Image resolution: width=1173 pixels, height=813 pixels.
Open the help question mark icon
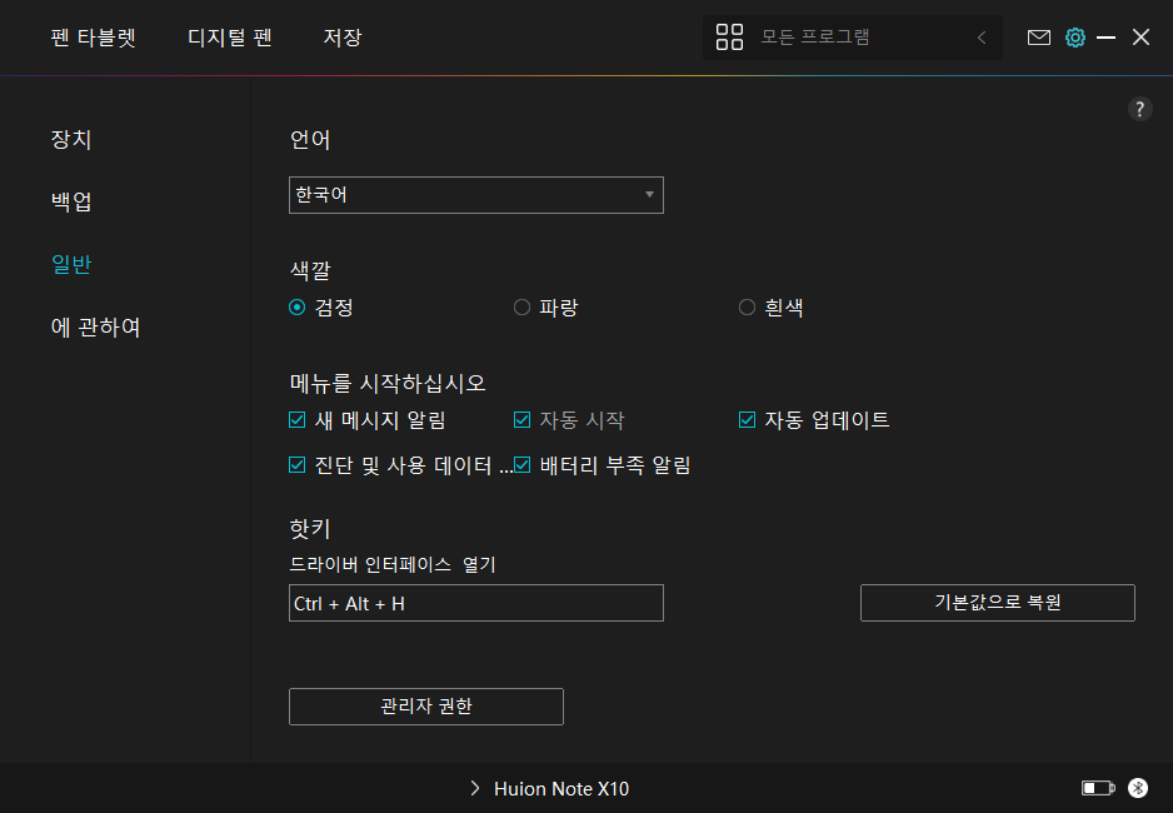(1140, 110)
